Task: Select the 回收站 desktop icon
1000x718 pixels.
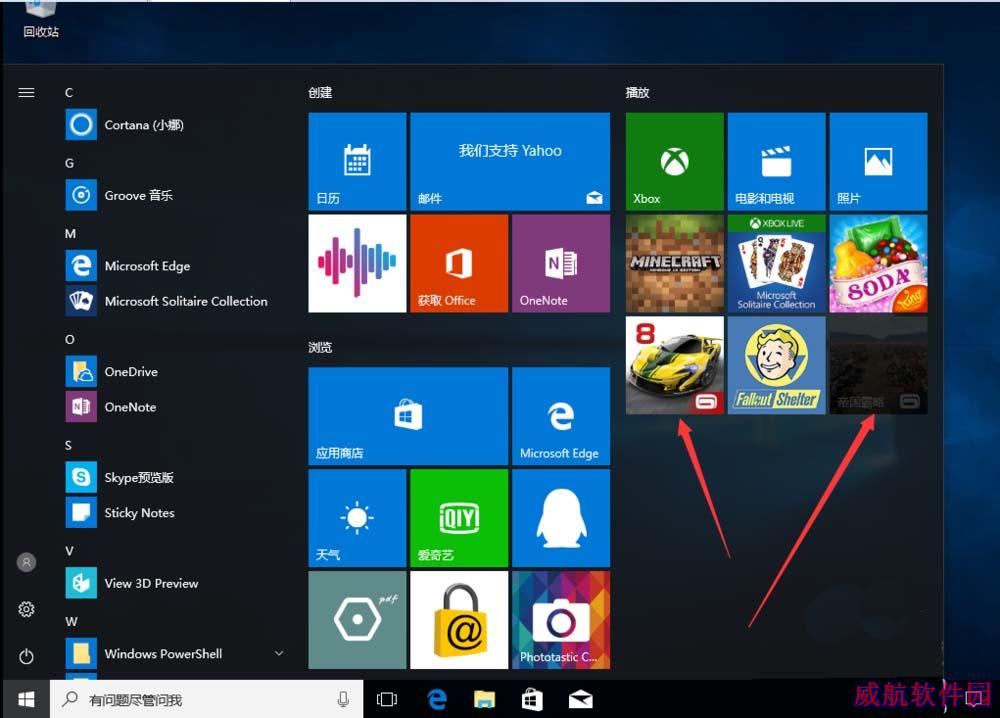Action: pos(41,20)
